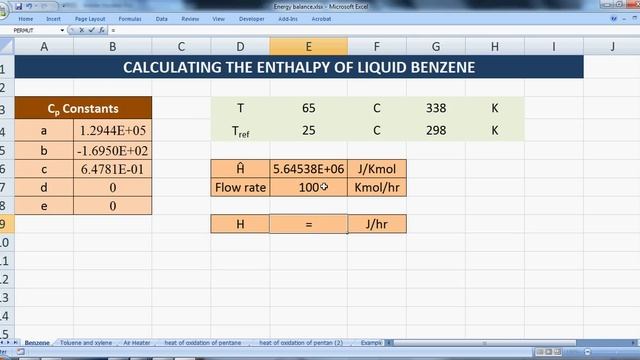Click the Undo arrow icon

tap(29, 7)
